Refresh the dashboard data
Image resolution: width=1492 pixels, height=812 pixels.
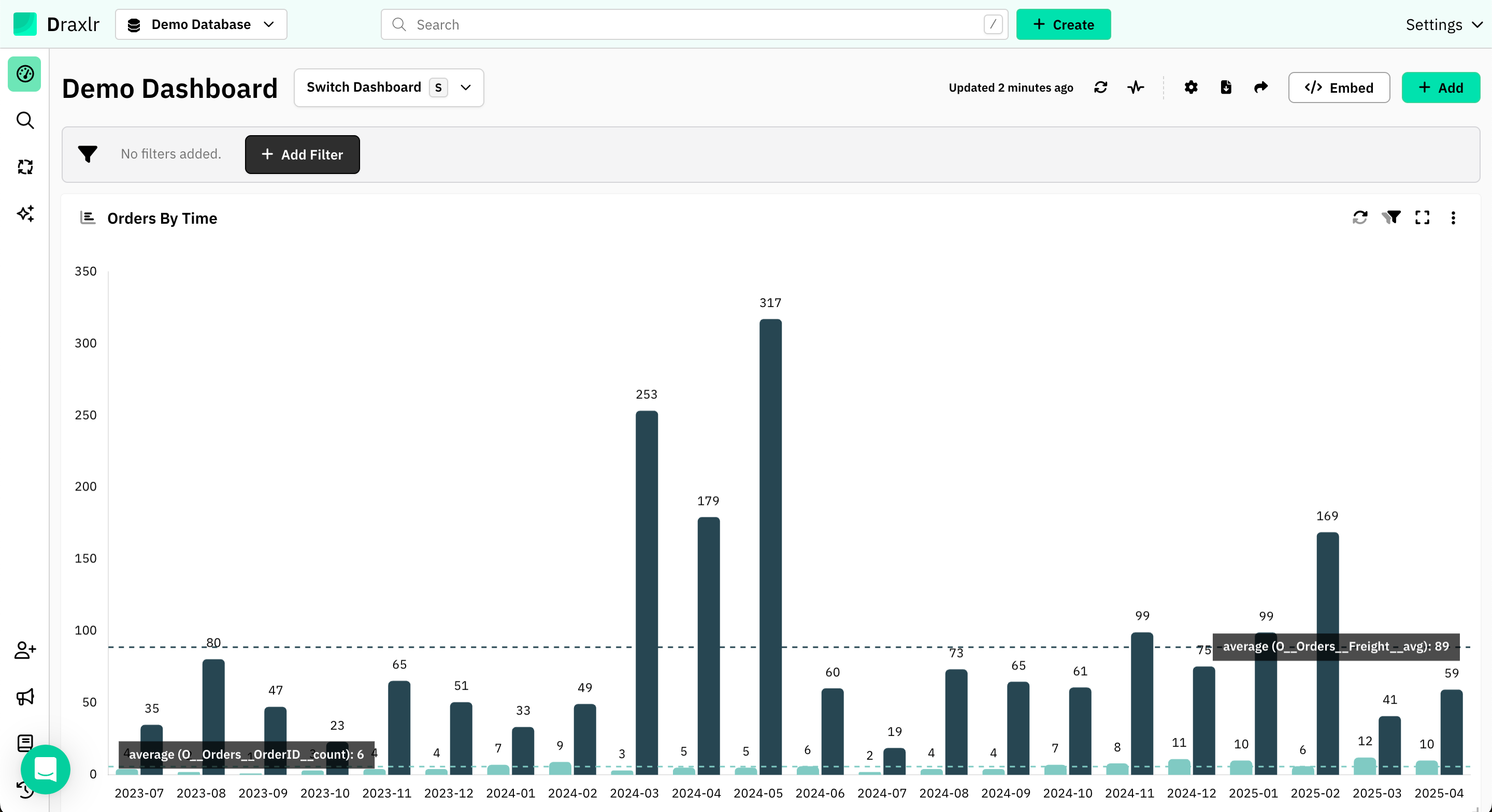pos(1100,88)
